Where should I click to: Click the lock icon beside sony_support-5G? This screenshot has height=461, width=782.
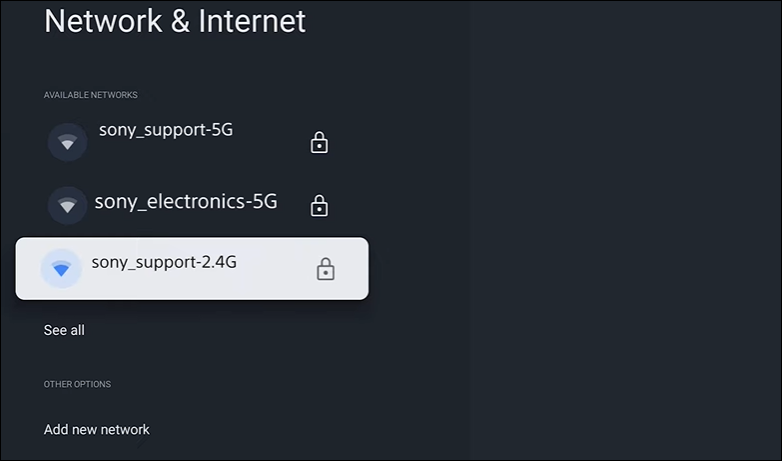pos(319,143)
